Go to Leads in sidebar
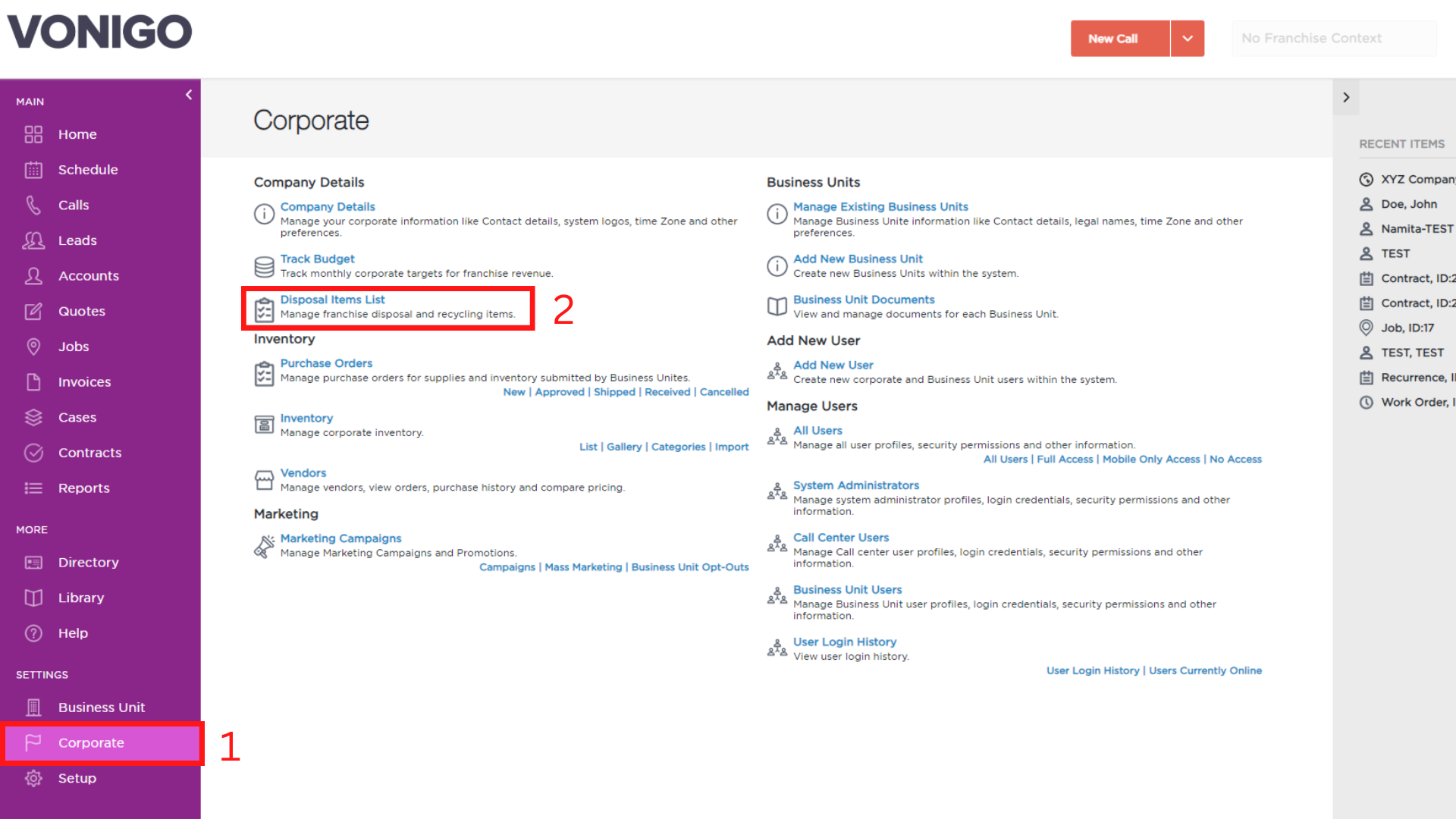 [77, 240]
